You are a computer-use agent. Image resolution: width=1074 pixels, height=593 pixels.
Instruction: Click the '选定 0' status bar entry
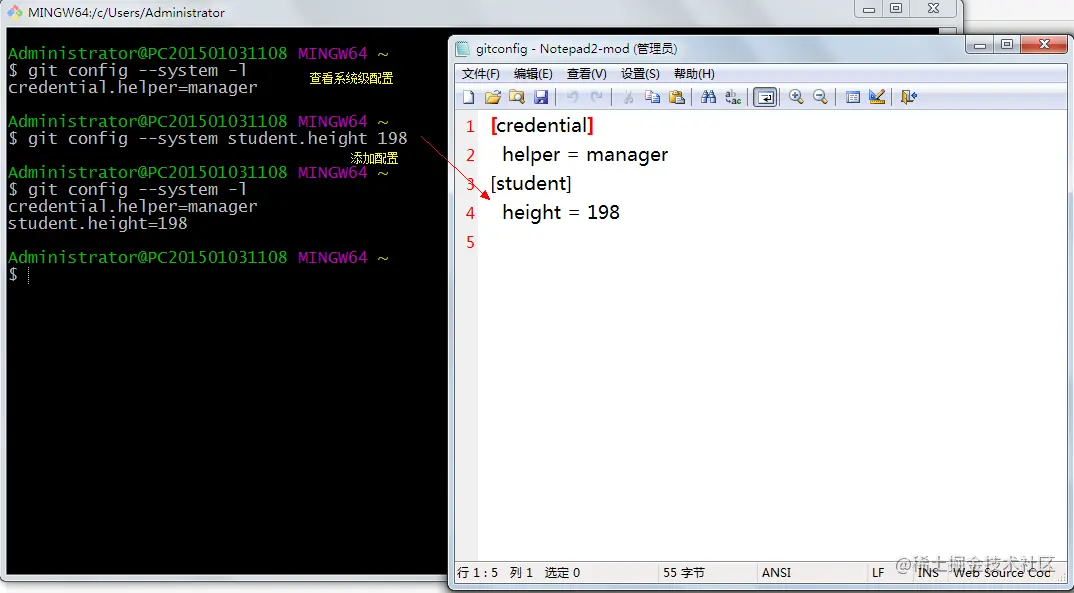562,572
